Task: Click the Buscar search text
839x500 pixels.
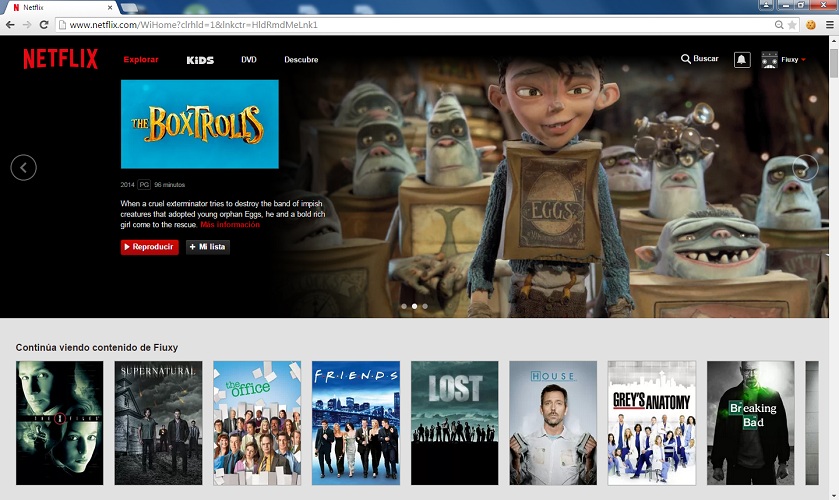Action: coord(706,58)
